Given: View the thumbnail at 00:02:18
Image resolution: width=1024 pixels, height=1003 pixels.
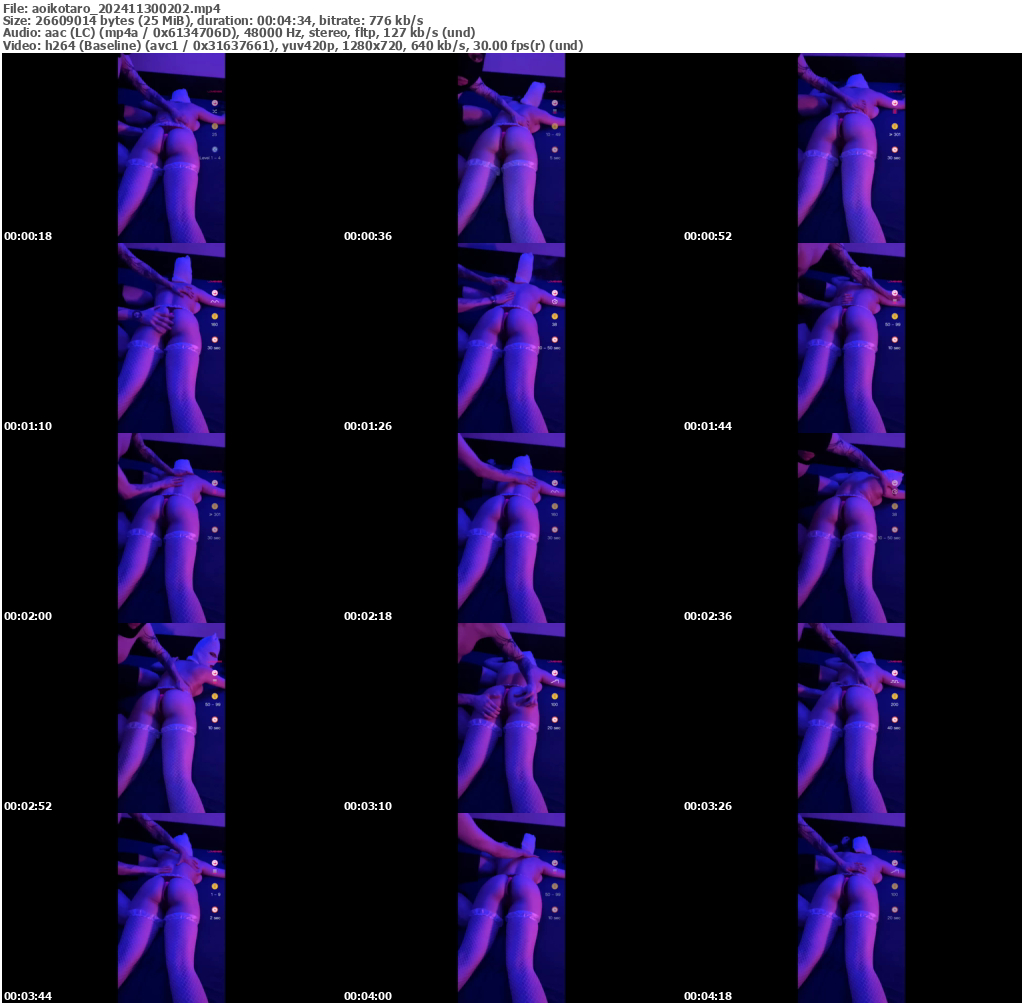Looking at the screenshot, I should [x=511, y=528].
